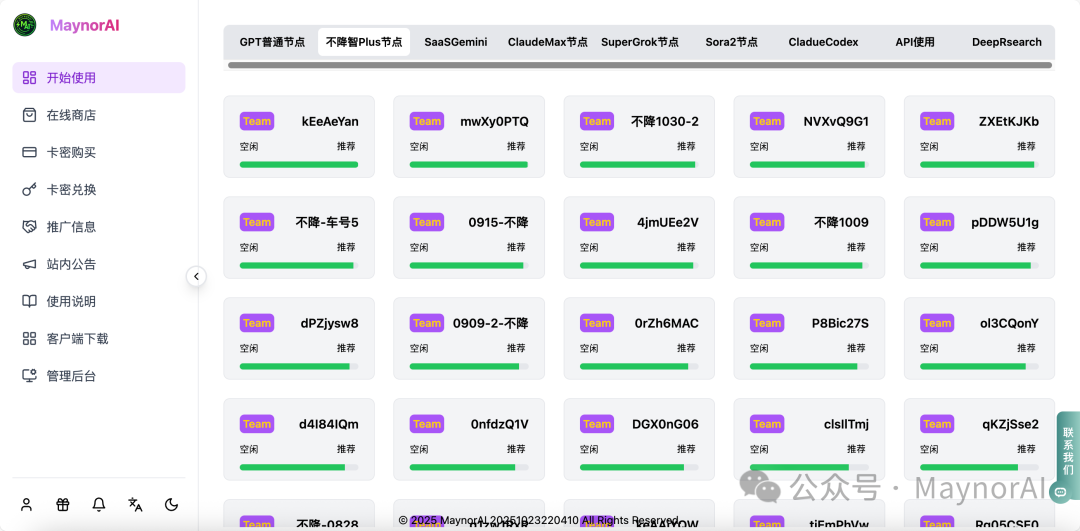Click the 管理后台 monitor icon
This screenshot has width=1080, height=531.
click(x=29, y=375)
